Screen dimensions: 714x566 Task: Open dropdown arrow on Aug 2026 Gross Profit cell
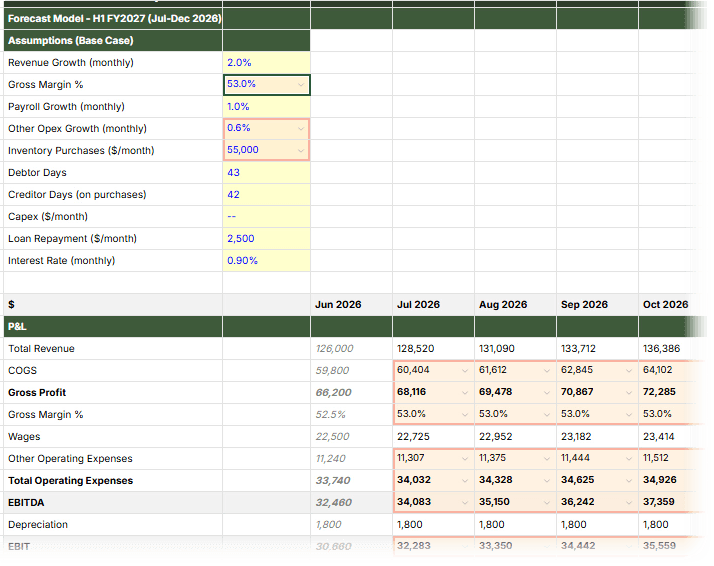click(x=546, y=393)
